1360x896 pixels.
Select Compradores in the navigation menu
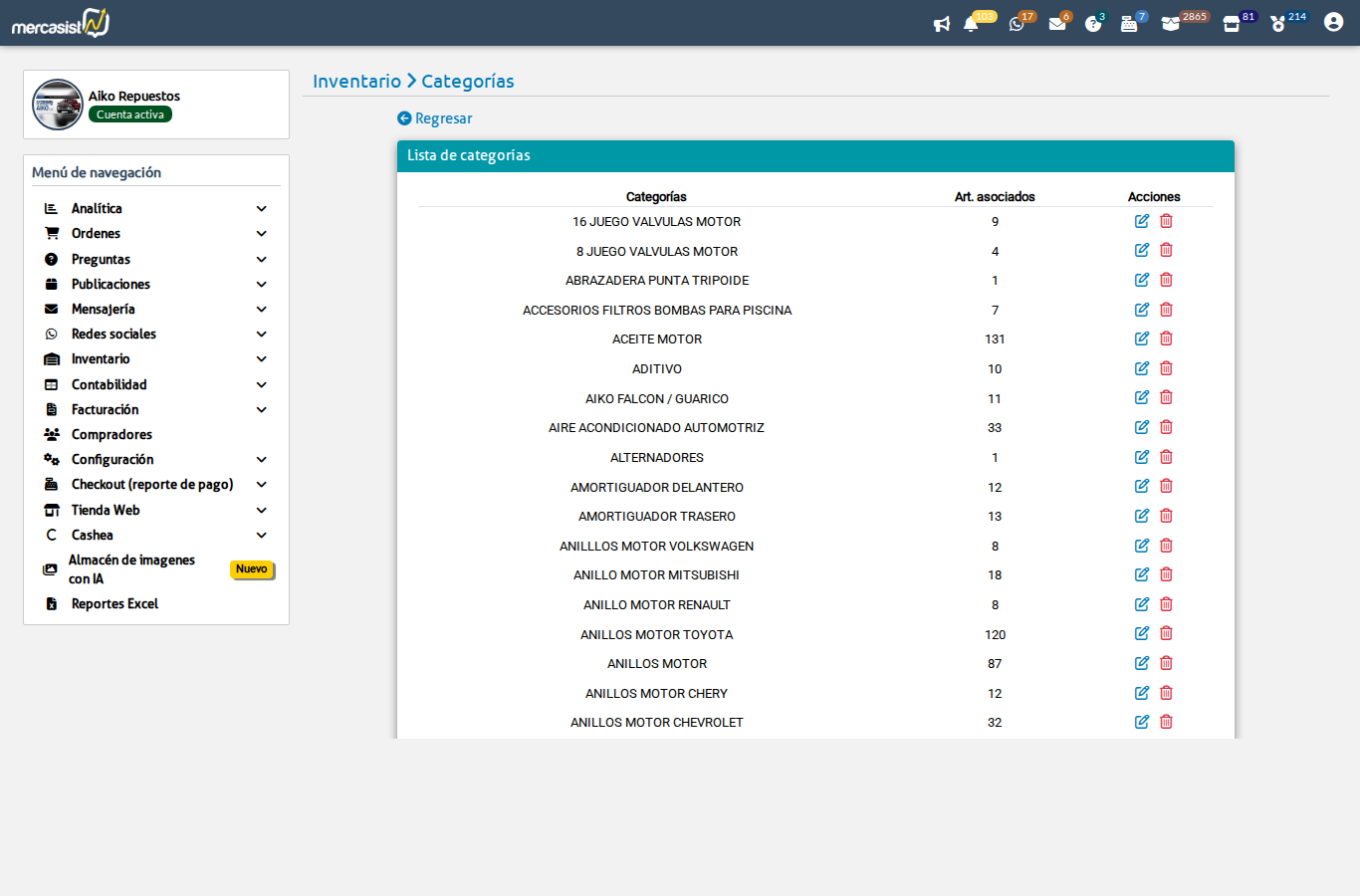(110, 434)
